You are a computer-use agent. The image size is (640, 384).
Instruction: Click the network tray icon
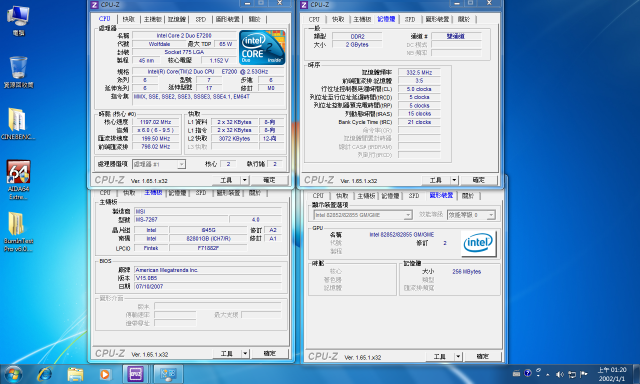[572, 374]
